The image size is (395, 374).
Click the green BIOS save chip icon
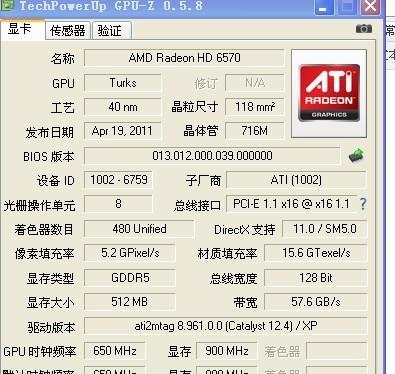(356, 155)
